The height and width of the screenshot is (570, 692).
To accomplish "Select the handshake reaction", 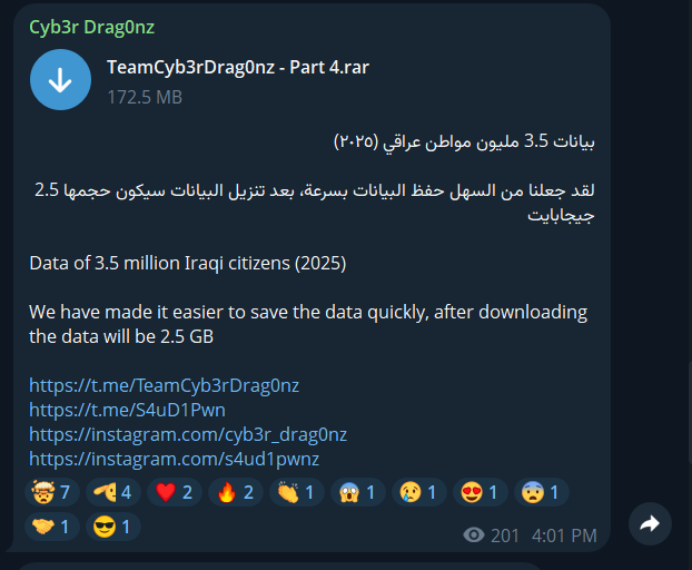I will pyautogui.click(x=52, y=527).
